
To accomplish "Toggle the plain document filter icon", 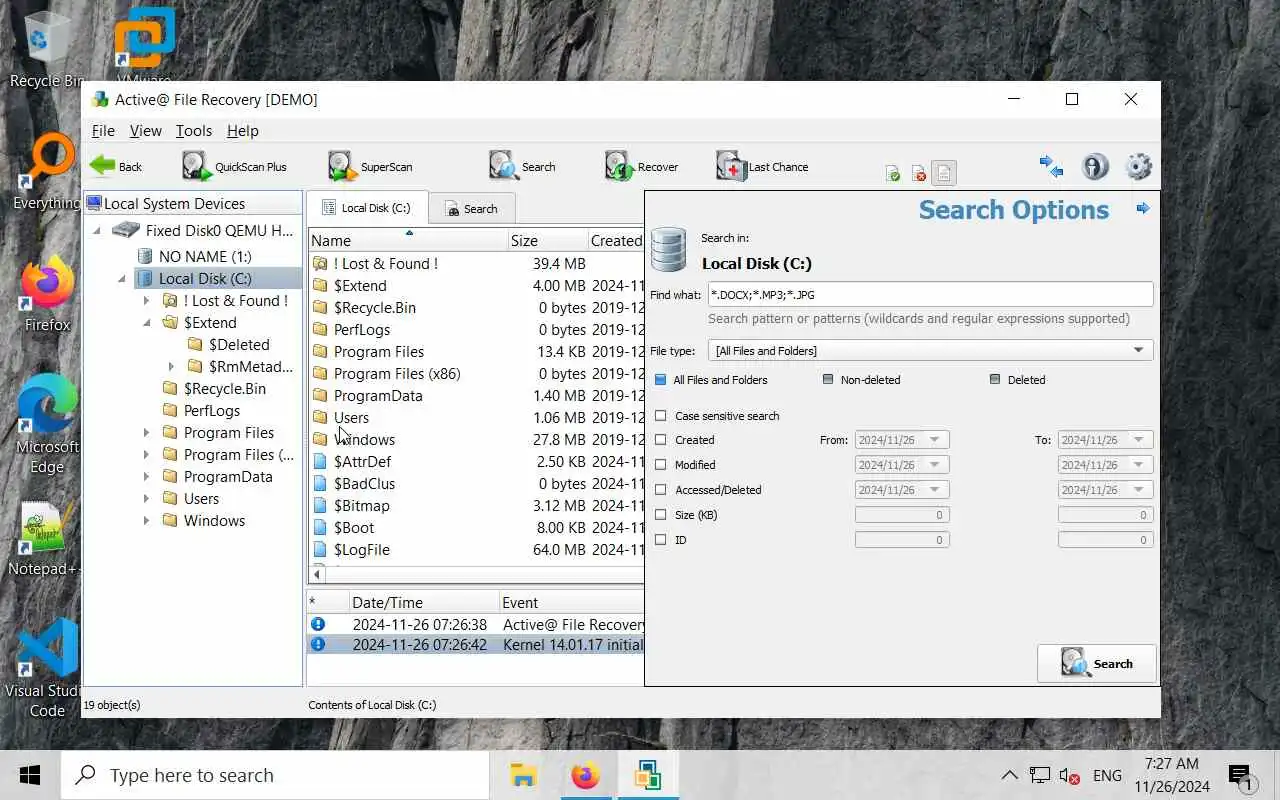I will [x=944, y=173].
